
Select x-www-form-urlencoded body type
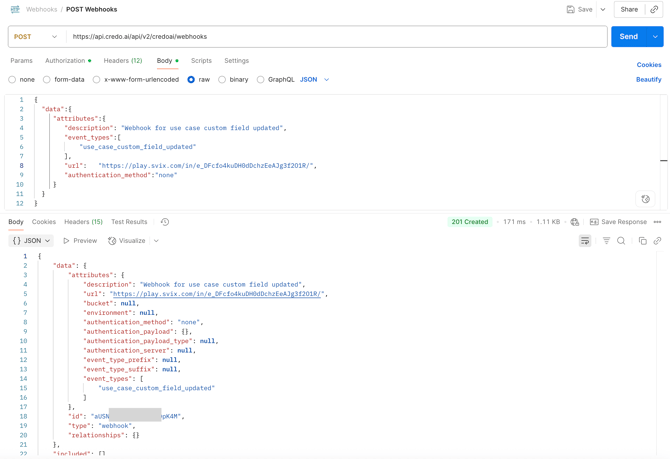[97, 79]
